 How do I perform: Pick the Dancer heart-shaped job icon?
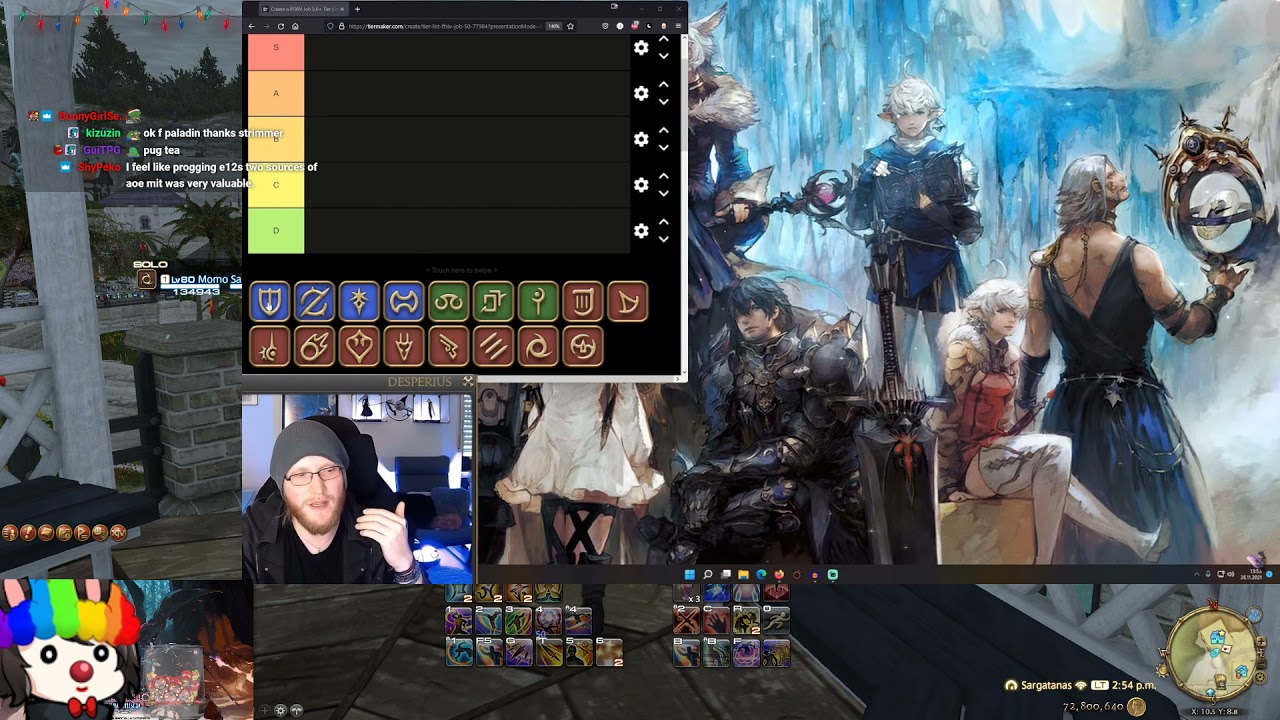click(x=359, y=347)
